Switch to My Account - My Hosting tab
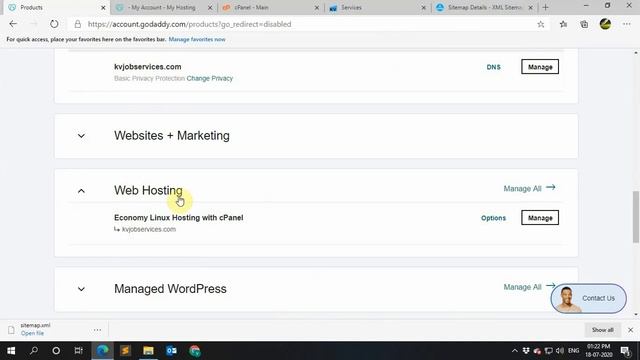The image size is (640, 360). tap(163, 7)
